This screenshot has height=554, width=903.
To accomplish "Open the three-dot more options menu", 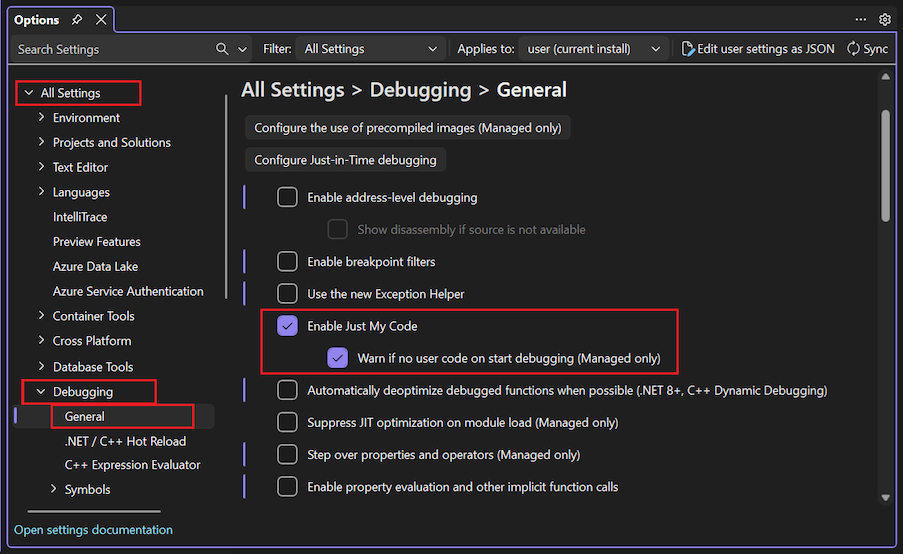I will 861,20.
